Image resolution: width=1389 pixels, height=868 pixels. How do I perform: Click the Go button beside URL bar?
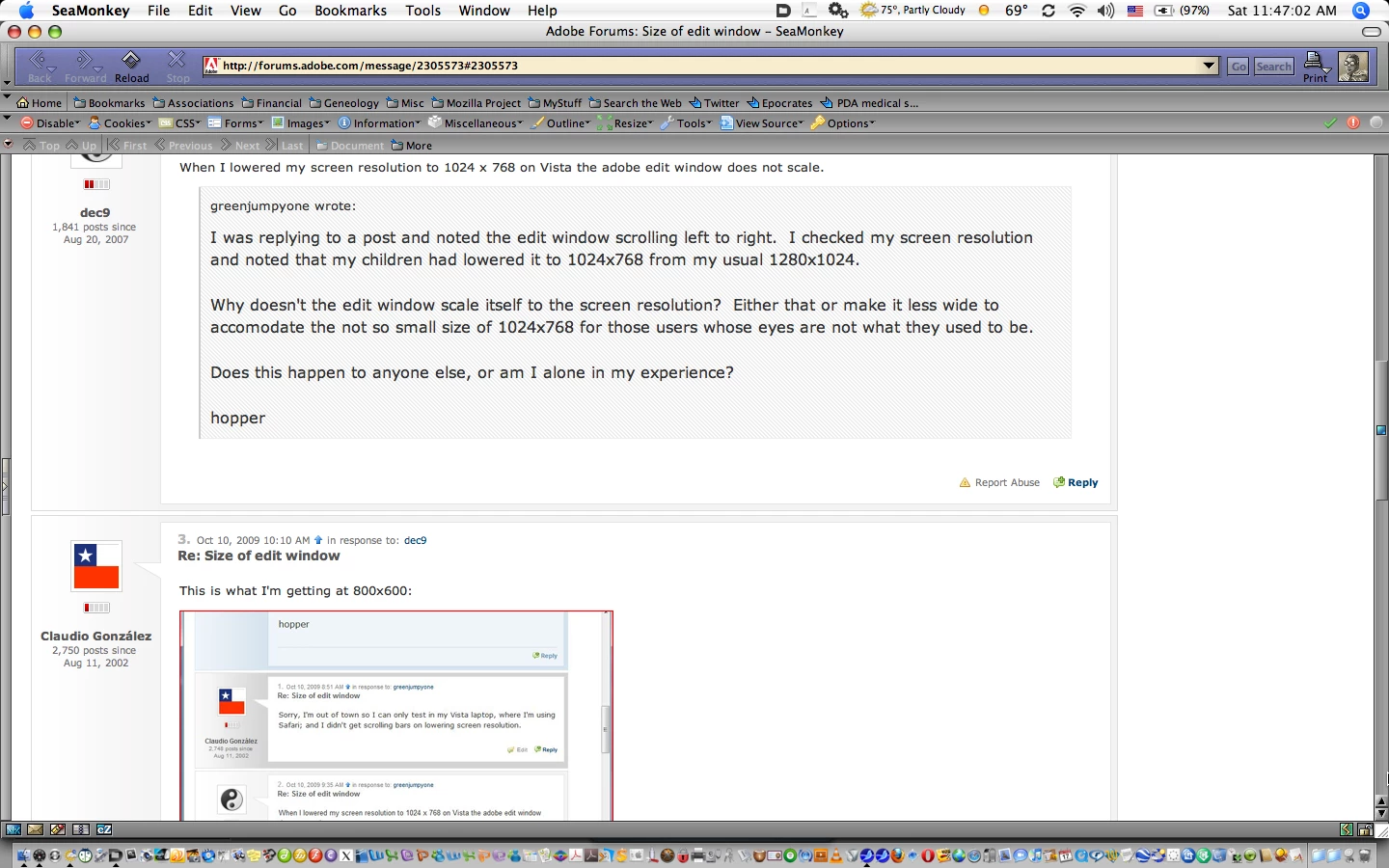pos(1239,66)
